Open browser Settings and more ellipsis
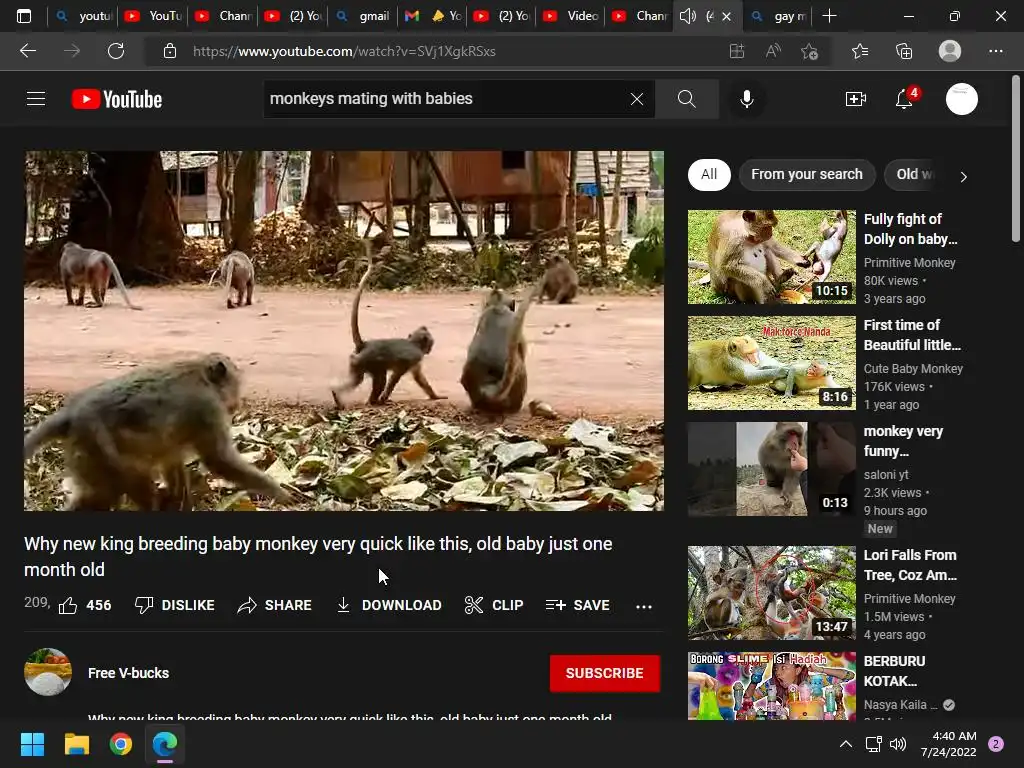 click(x=995, y=51)
